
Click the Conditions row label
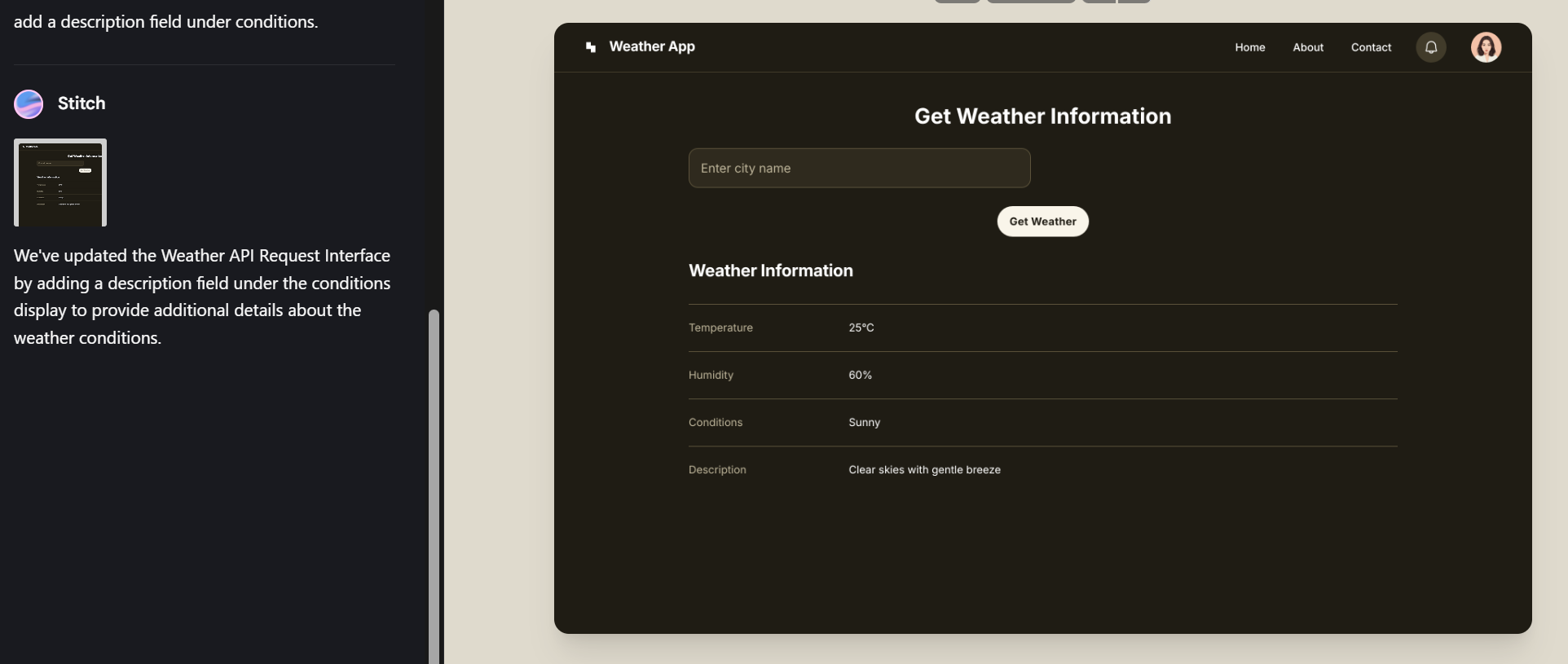[x=716, y=422]
